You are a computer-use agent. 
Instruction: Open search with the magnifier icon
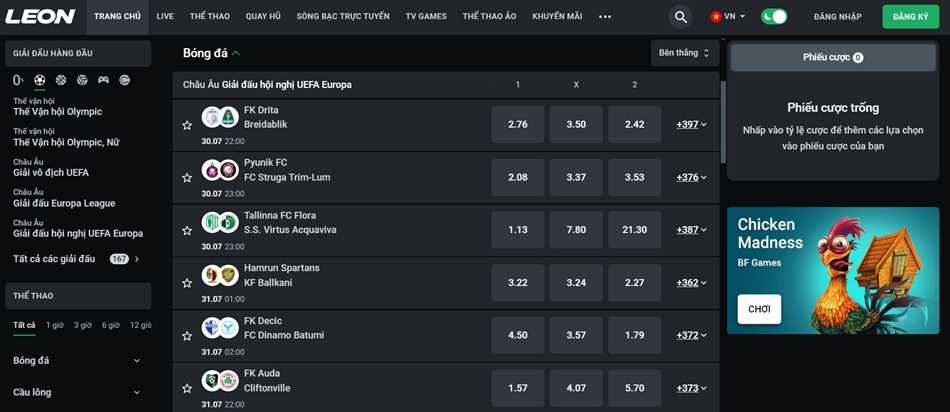[x=680, y=17]
